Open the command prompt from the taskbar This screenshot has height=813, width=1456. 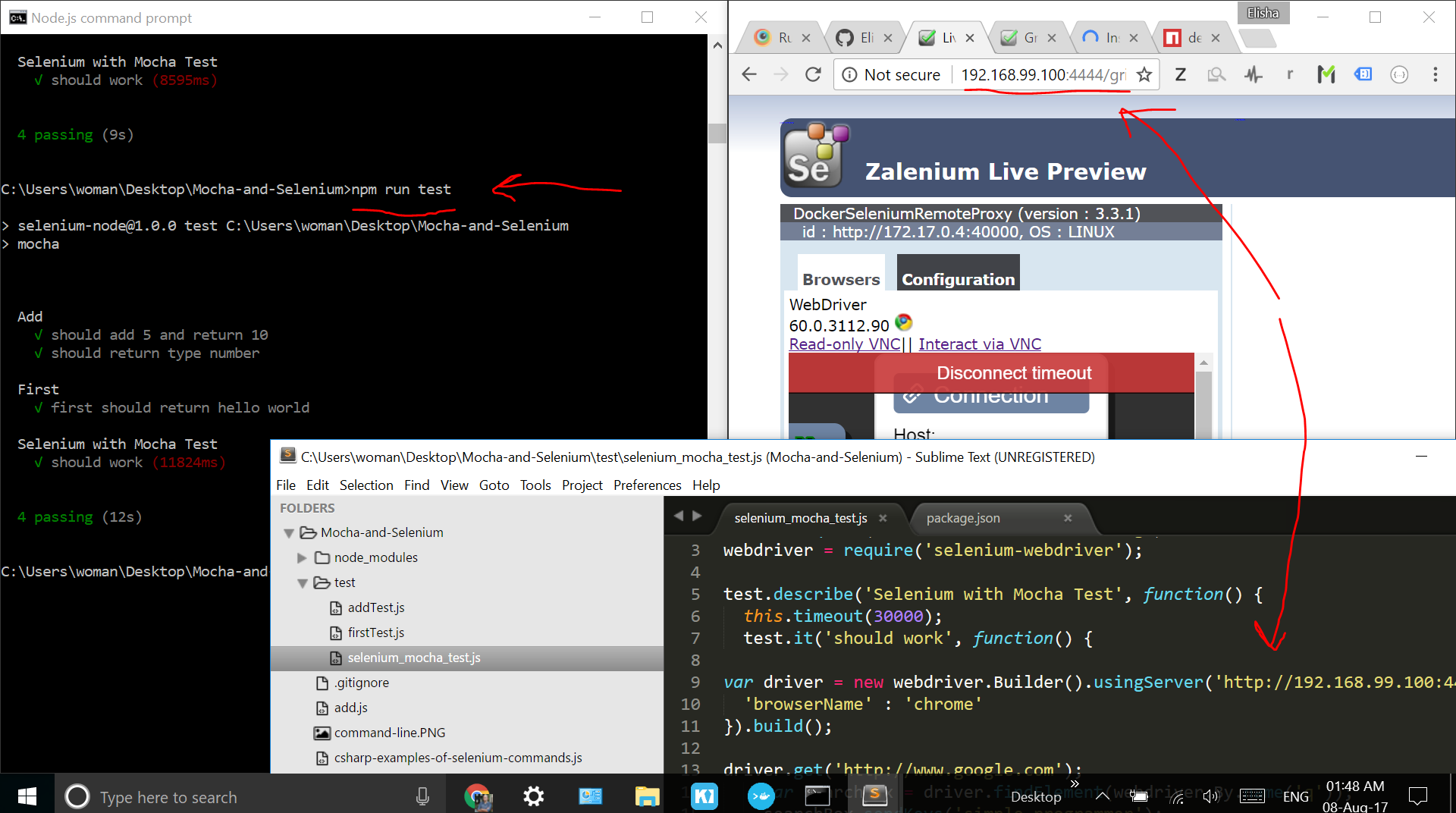pyautogui.click(x=817, y=796)
